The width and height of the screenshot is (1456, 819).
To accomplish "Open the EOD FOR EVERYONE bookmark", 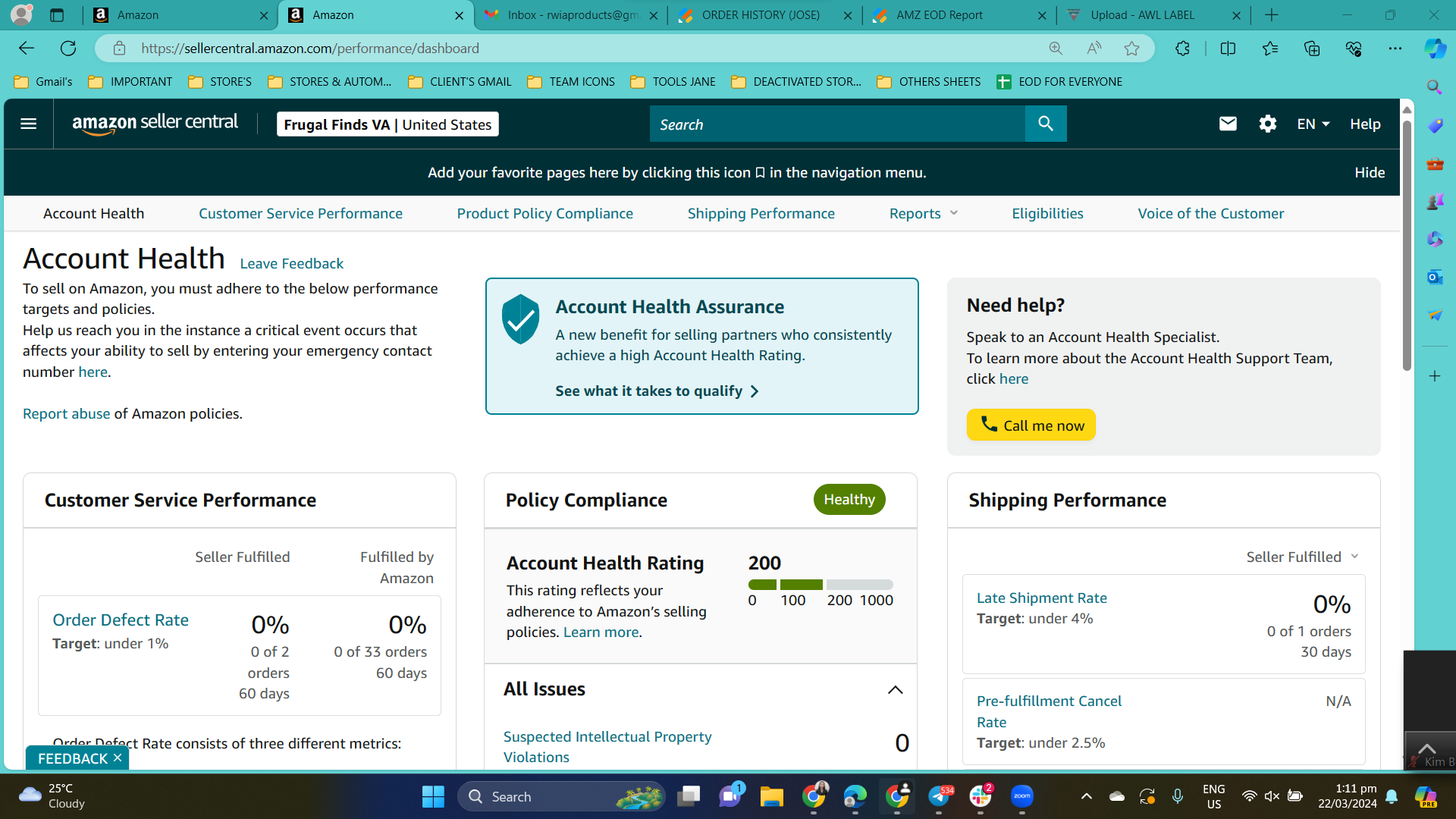I will click(x=1059, y=82).
